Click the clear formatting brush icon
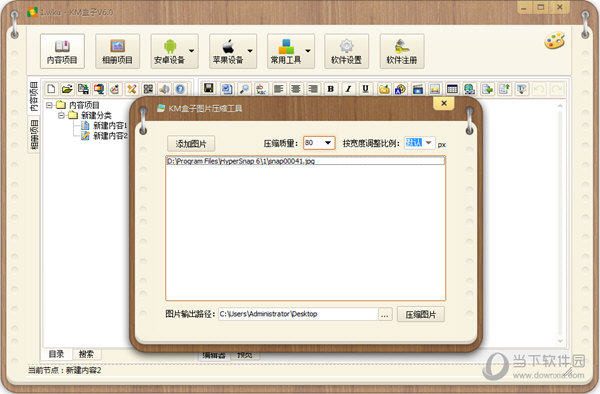This screenshot has height=394, width=600. click(x=522, y=89)
